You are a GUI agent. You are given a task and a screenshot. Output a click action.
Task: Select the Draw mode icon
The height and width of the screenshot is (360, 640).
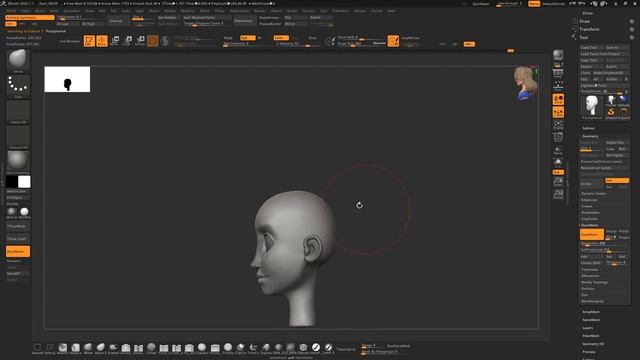(102, 41)
